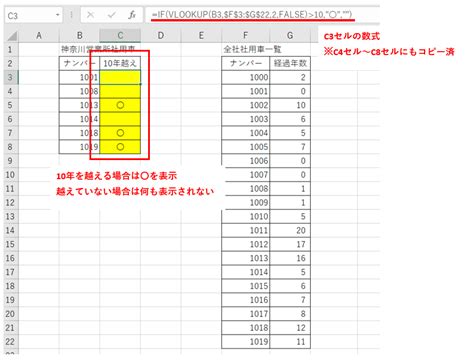Click cell F5 containing 1002

click(246, 105)
